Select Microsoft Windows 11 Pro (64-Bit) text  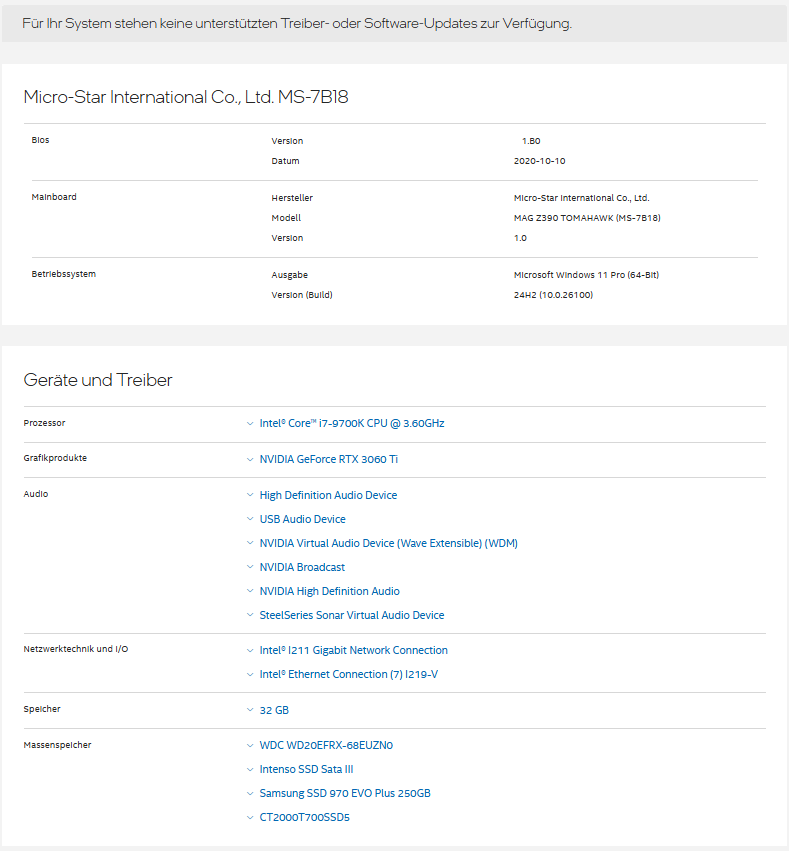[x=586, y=275]
